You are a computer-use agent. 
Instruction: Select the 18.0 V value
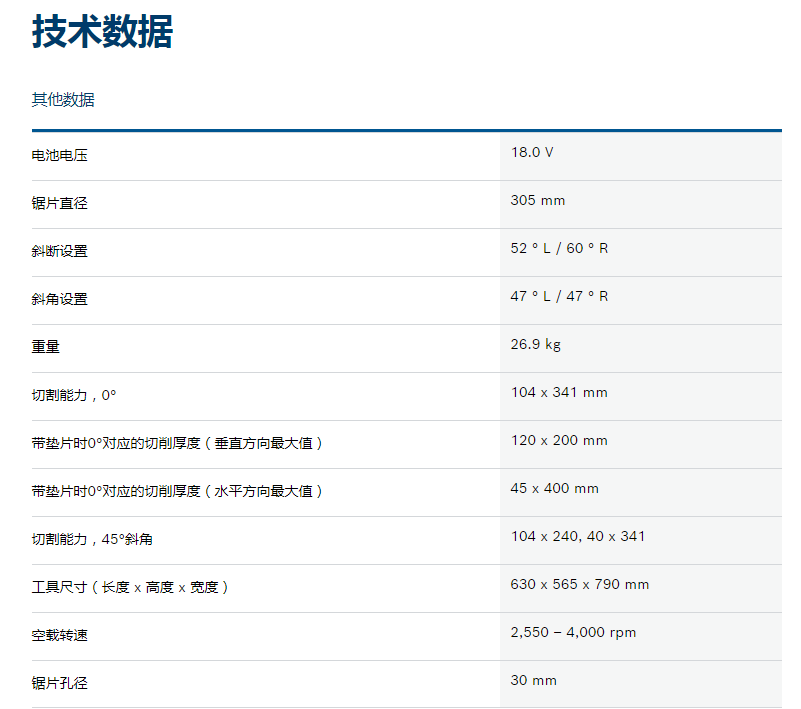pos(532,152)
